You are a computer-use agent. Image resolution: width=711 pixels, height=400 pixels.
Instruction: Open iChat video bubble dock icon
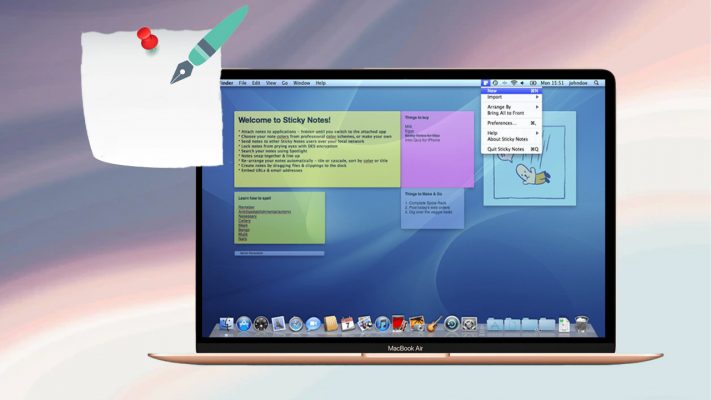coord(313,324)
